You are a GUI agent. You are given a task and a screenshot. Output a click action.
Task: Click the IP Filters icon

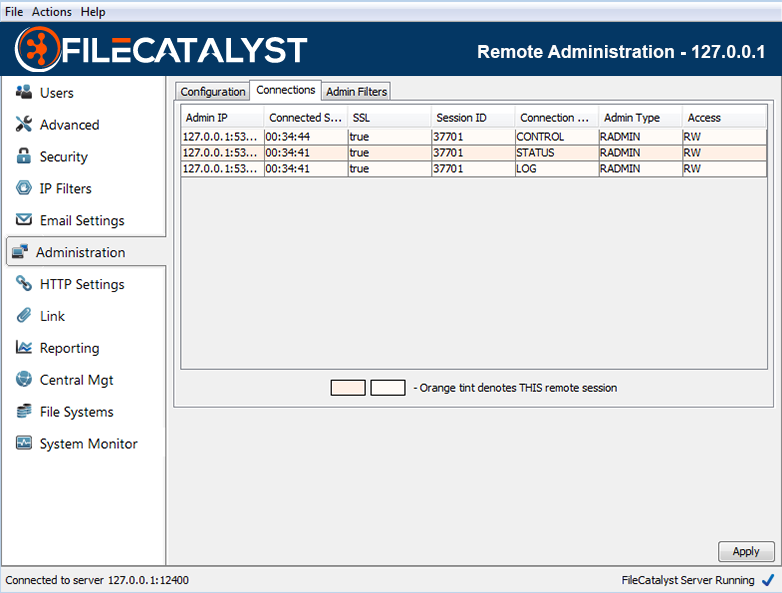tap(23, 188)
